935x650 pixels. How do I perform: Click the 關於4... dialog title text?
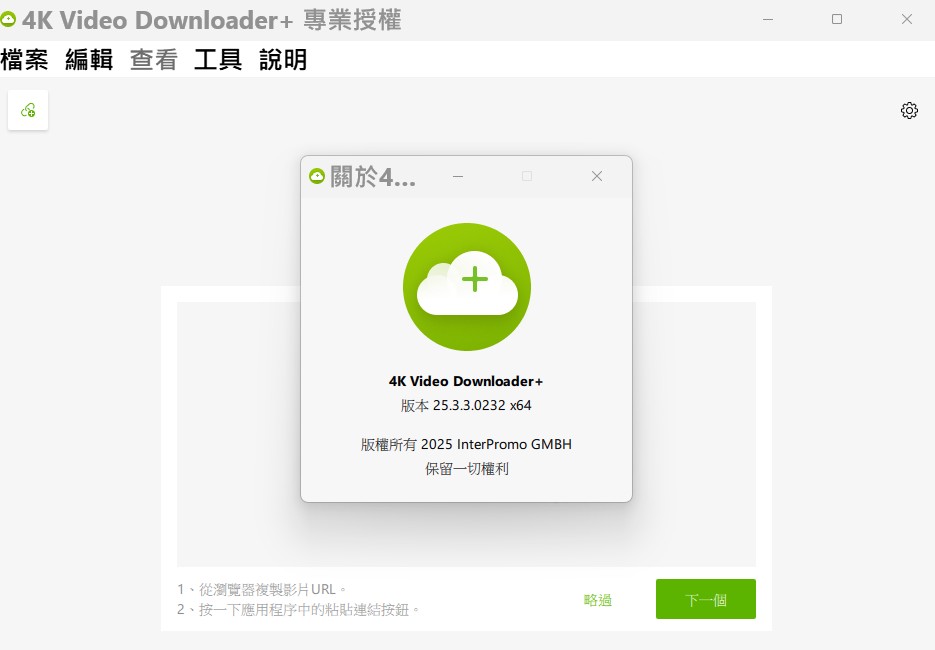click(373, 177)
